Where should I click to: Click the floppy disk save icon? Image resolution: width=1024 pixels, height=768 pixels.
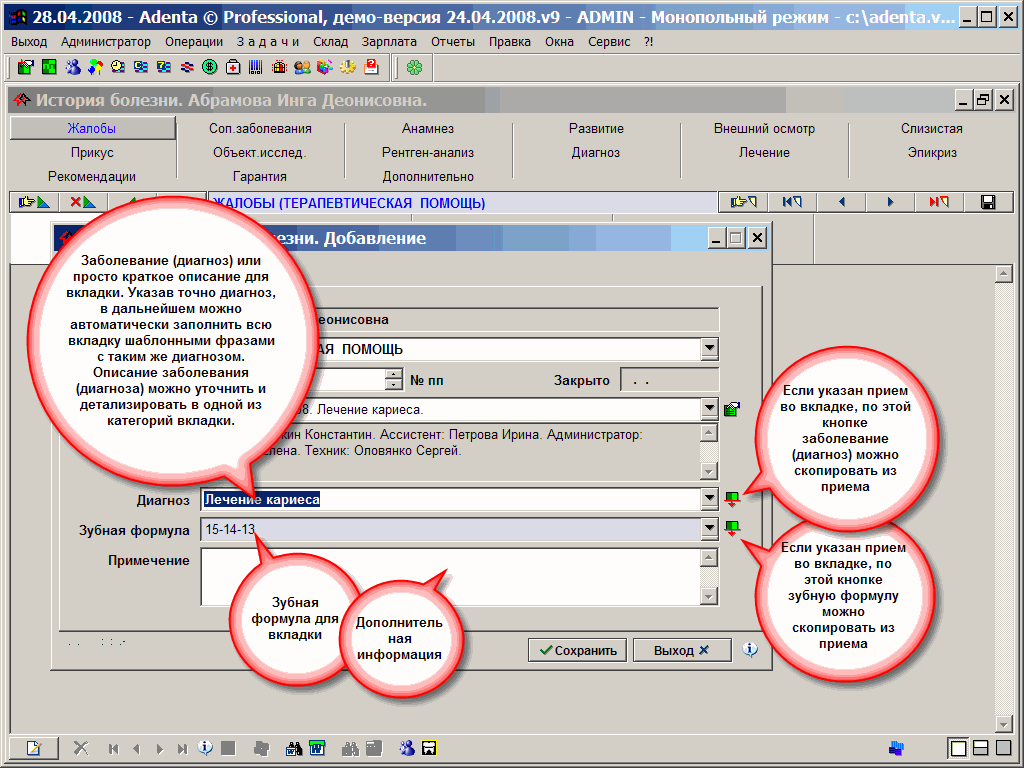point(988,202)
